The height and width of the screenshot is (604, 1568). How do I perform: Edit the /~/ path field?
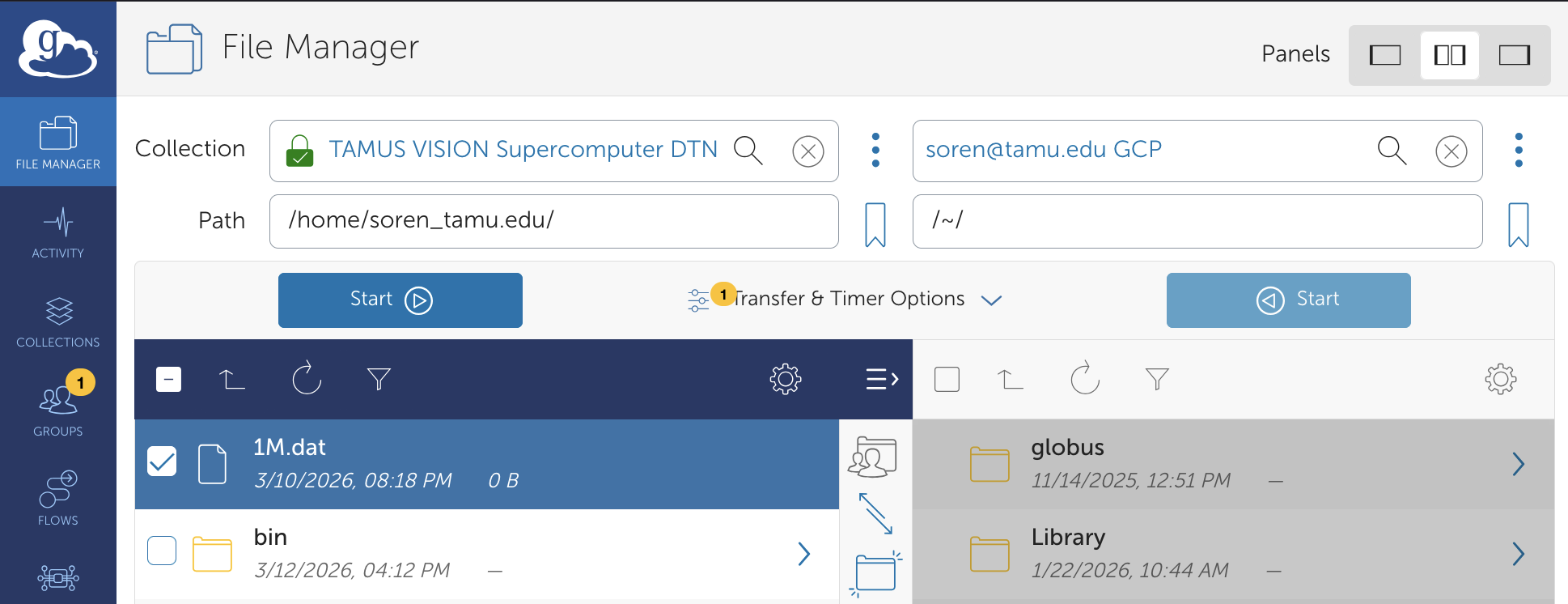click(x=1197, y=221)
